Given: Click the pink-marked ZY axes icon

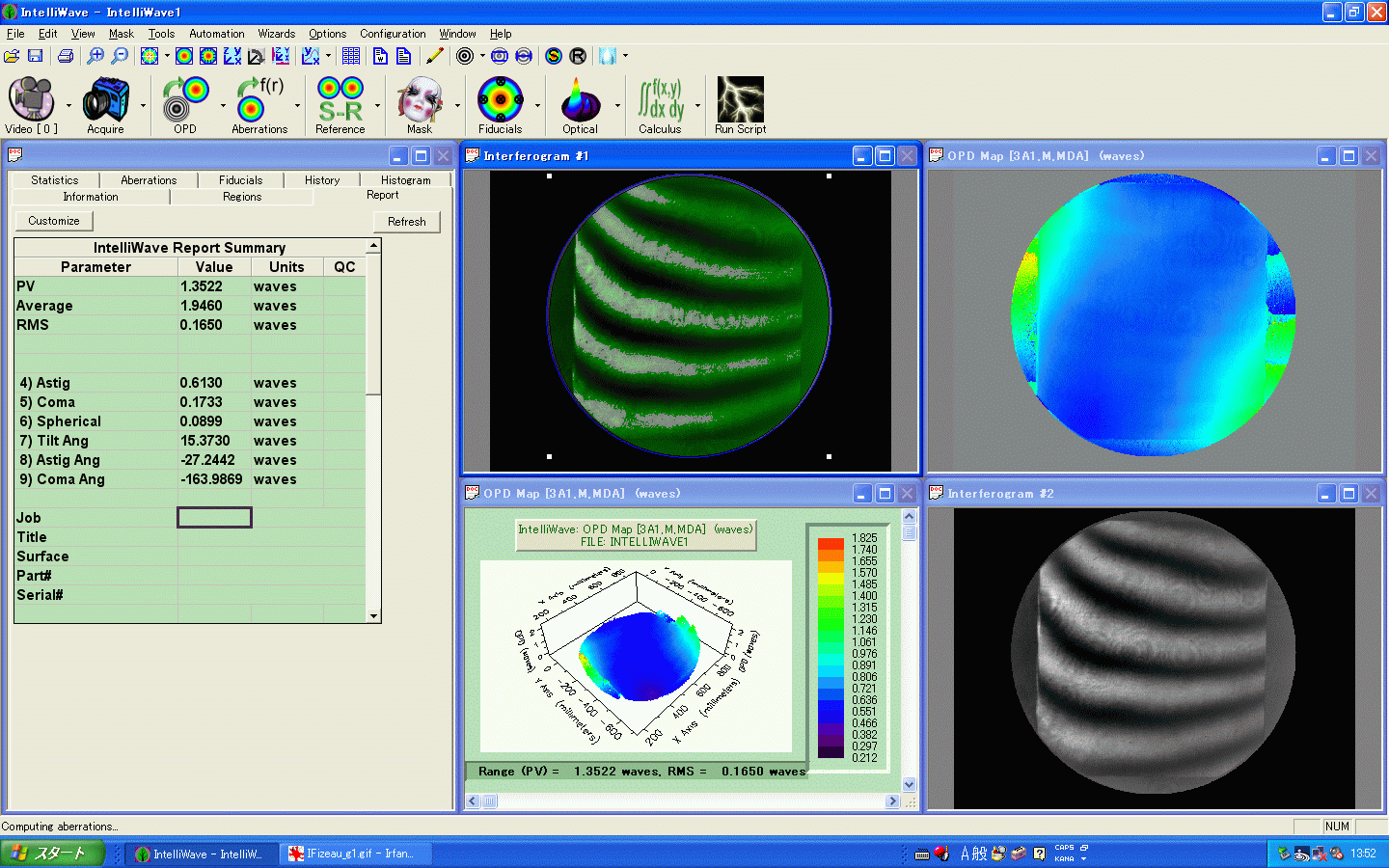Looking at the screenshot, I should pos(280,56).
